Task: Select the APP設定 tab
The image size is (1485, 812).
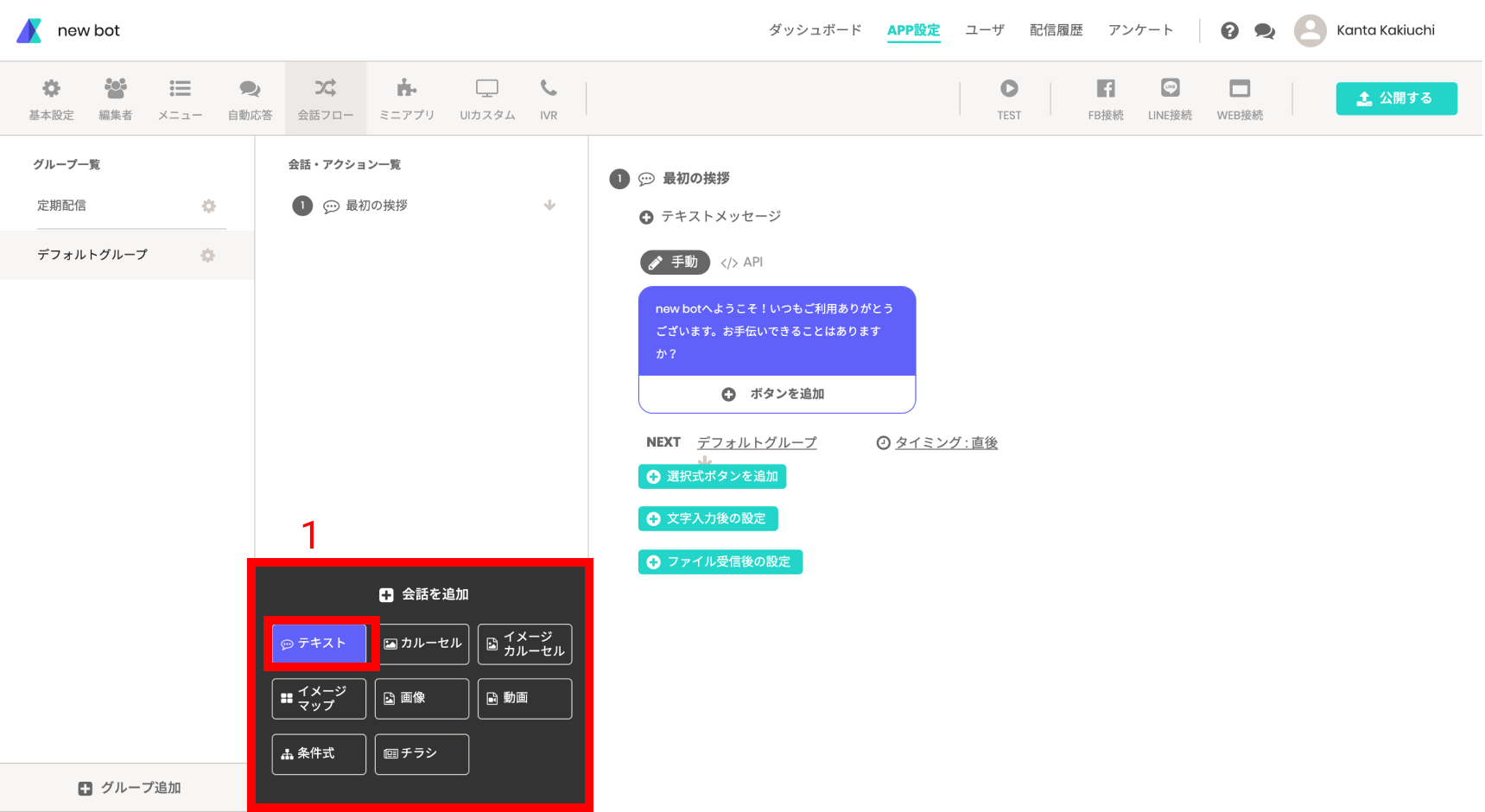Action: click(x=913, y=30)
